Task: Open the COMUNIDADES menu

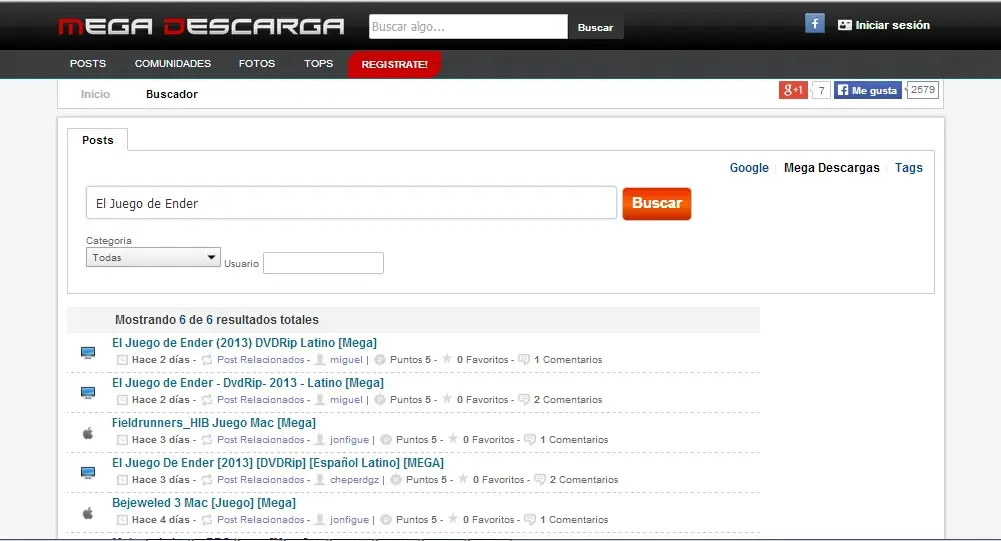Action: [x=172, y=64]
